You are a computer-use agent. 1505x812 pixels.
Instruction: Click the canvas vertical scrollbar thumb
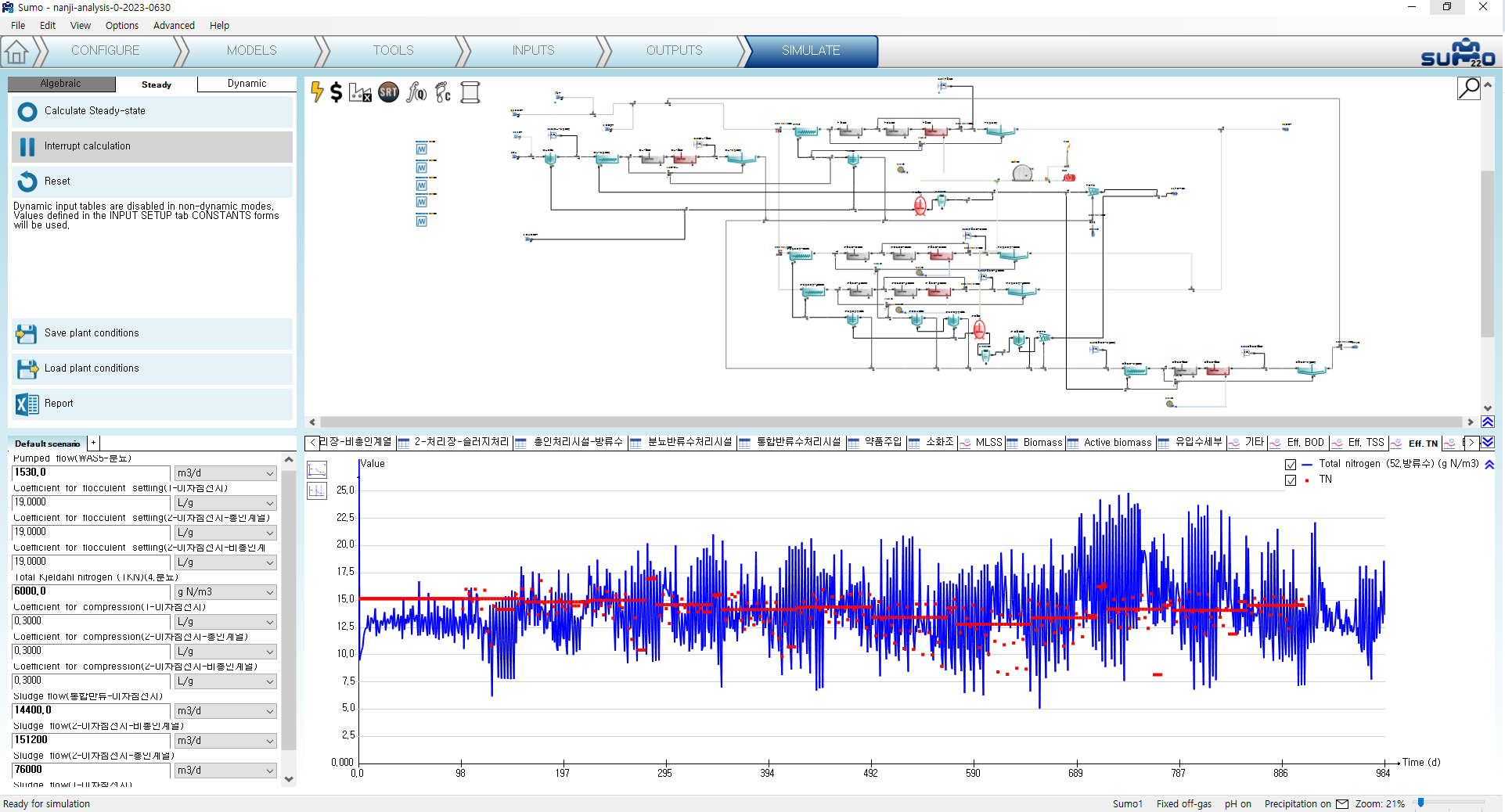(x=1488, y=254)
